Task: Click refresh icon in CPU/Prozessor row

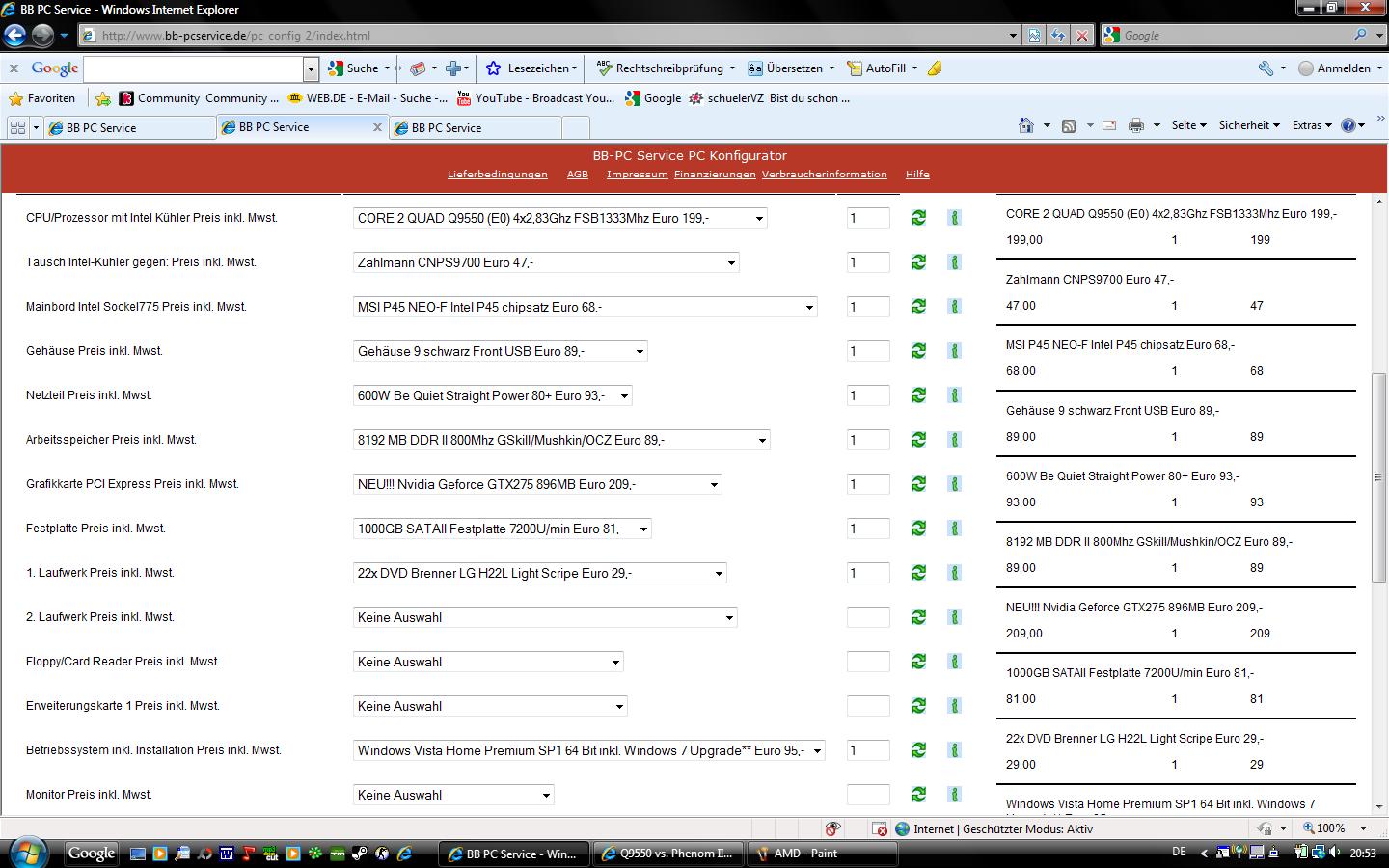Action: point(918,218)
